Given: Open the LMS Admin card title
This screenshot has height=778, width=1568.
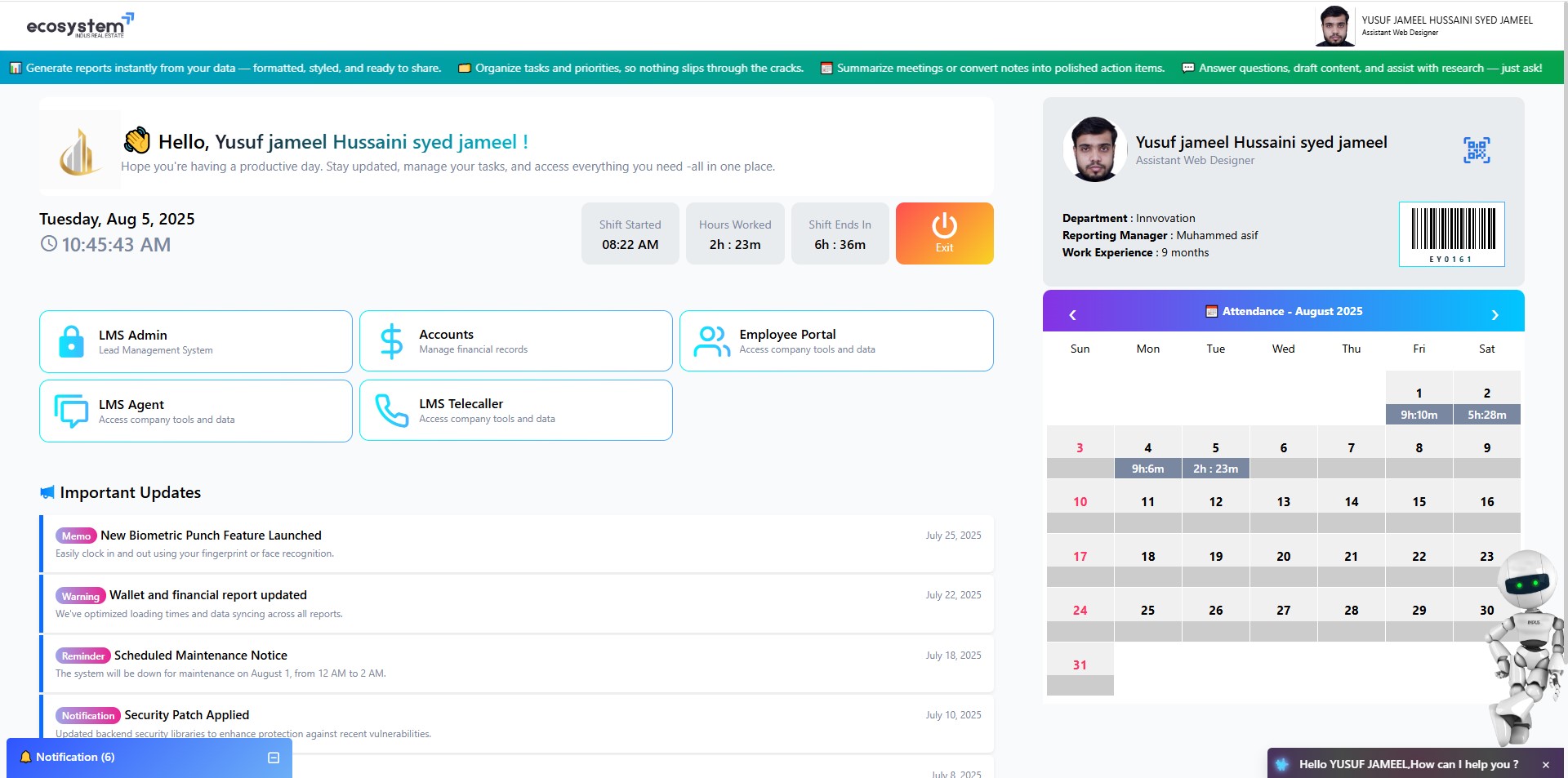Looking at the screenshot, I should click(133, 335).
